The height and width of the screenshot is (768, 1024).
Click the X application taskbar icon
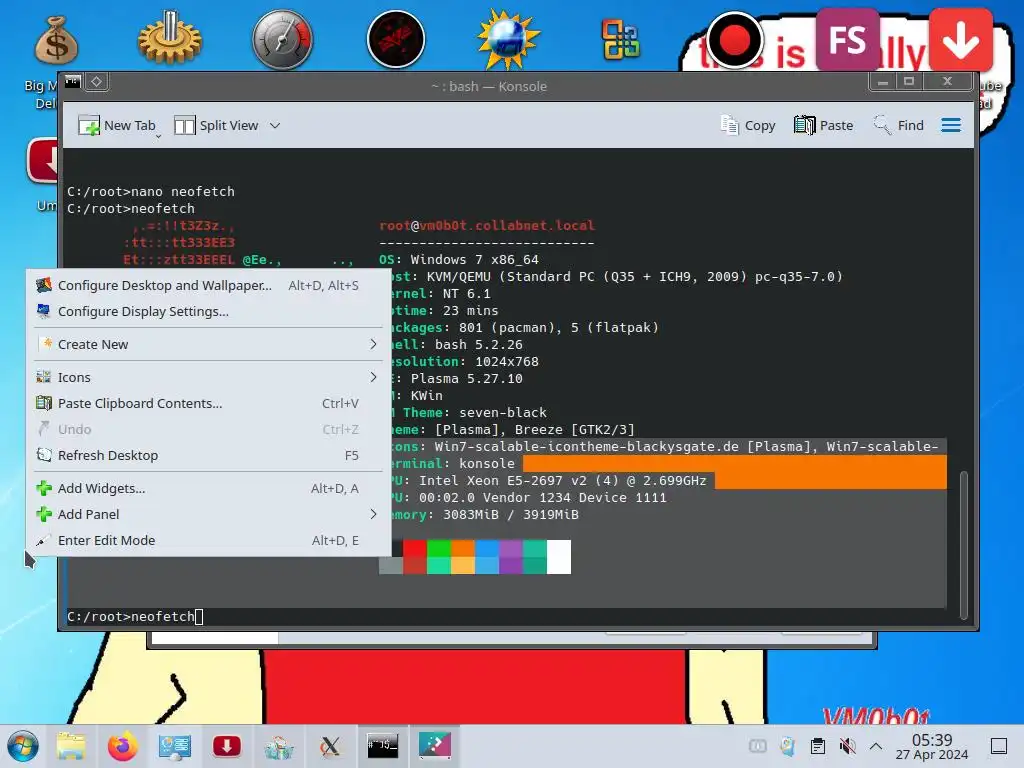(x=330, y=746)
